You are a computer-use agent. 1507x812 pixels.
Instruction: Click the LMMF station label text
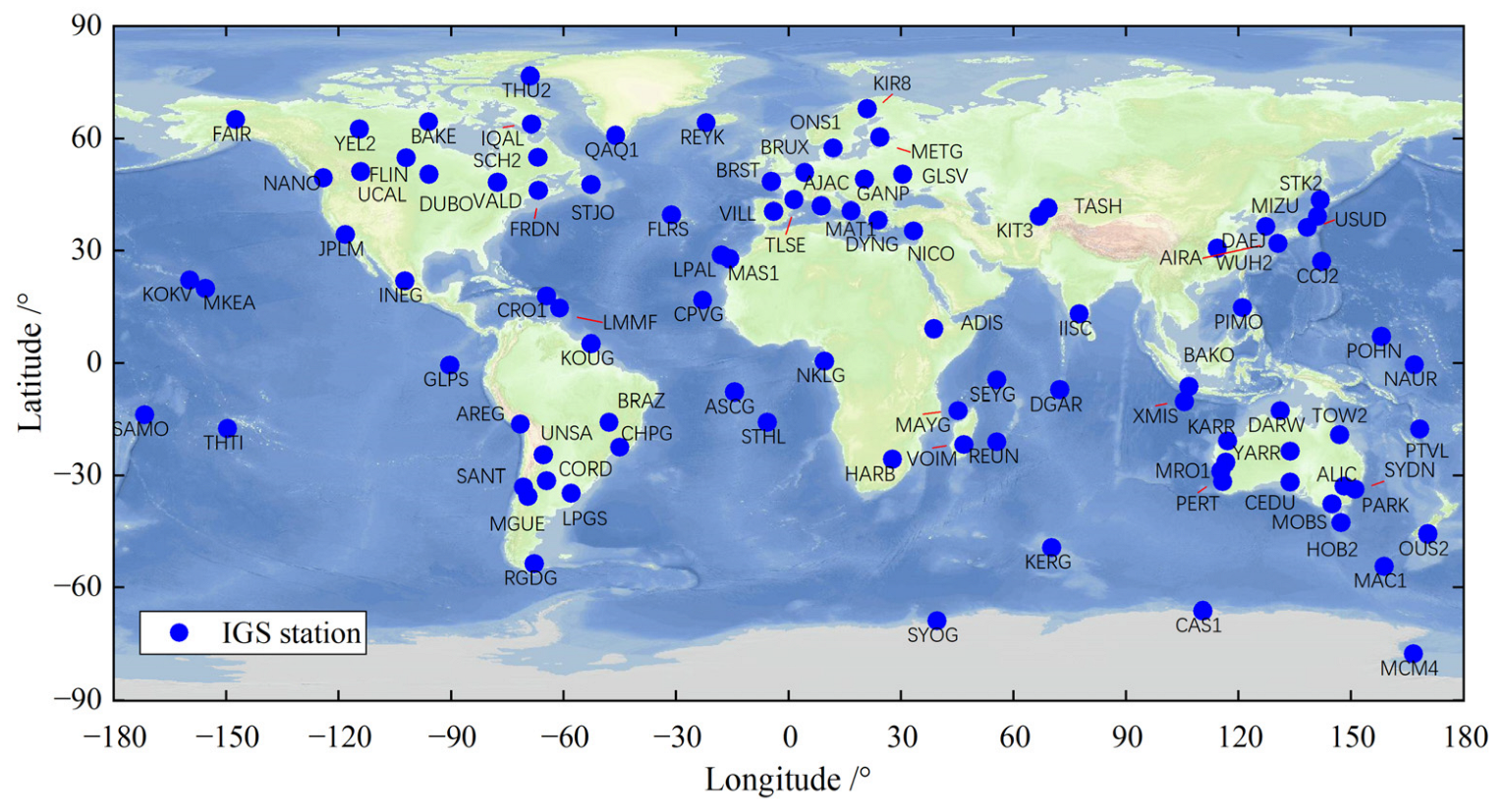click(x=630, y=323)
